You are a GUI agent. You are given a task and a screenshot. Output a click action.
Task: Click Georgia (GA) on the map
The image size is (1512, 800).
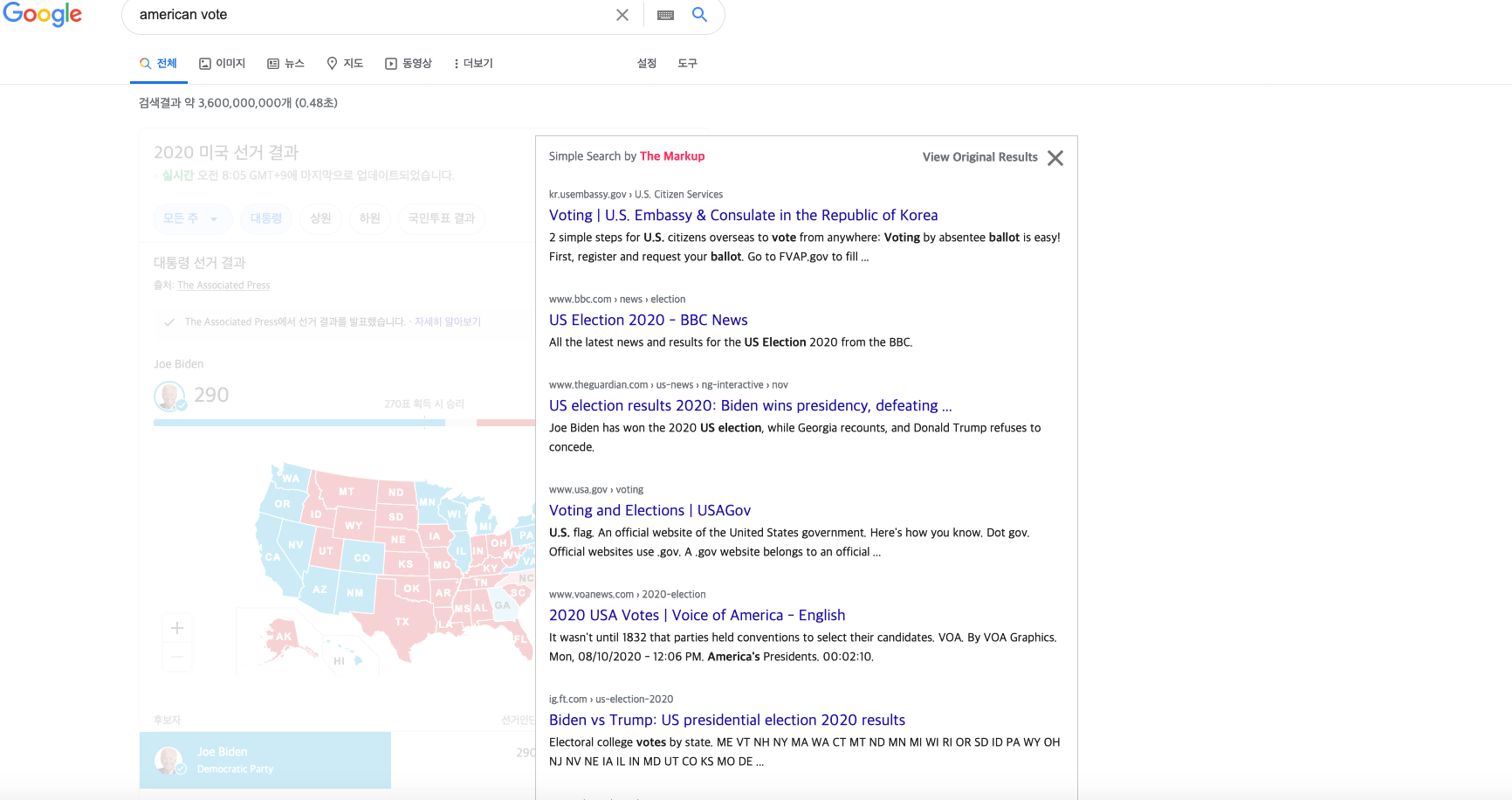point(502,604)
